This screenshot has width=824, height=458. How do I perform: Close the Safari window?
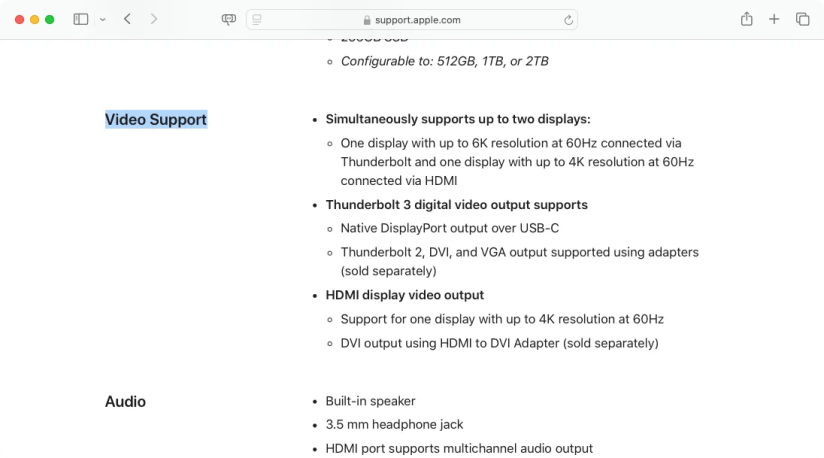point(19,19)
